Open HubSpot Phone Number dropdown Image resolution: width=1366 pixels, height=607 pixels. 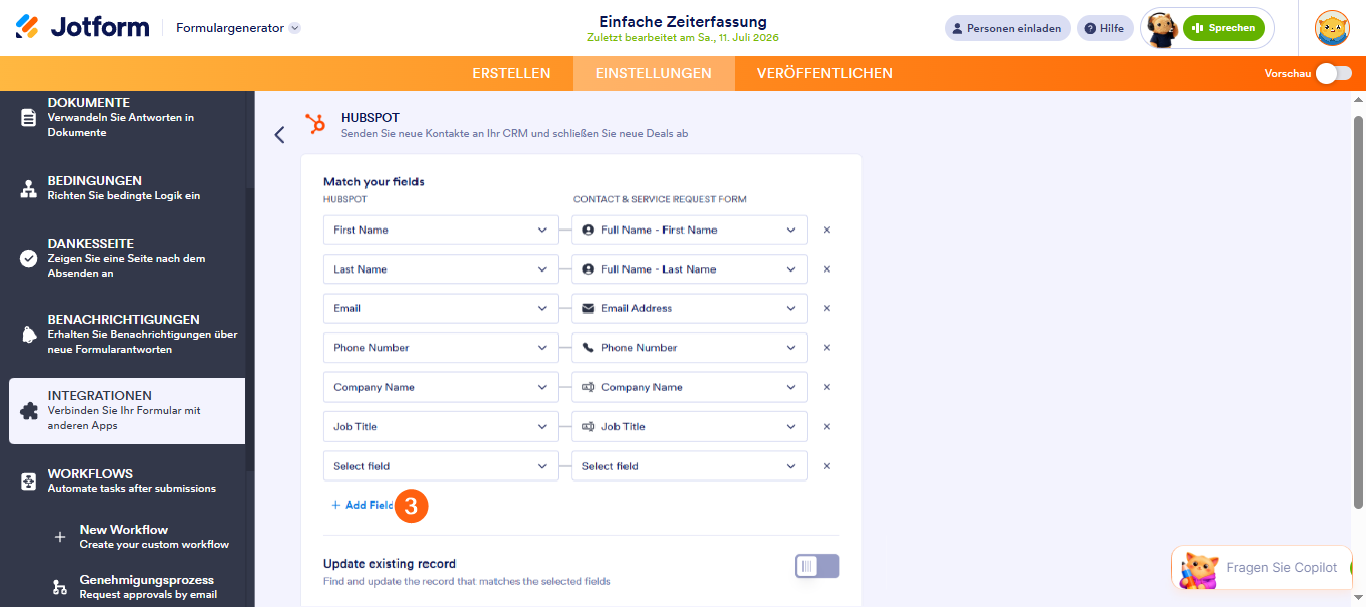point(440,348)
